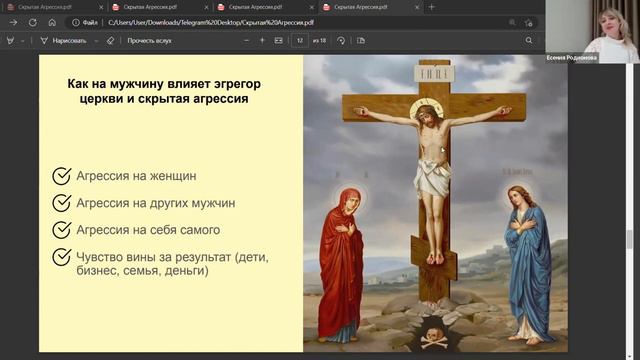Click the из 18 page count
This screenshot has width=640, height=360.
[320, 40]
